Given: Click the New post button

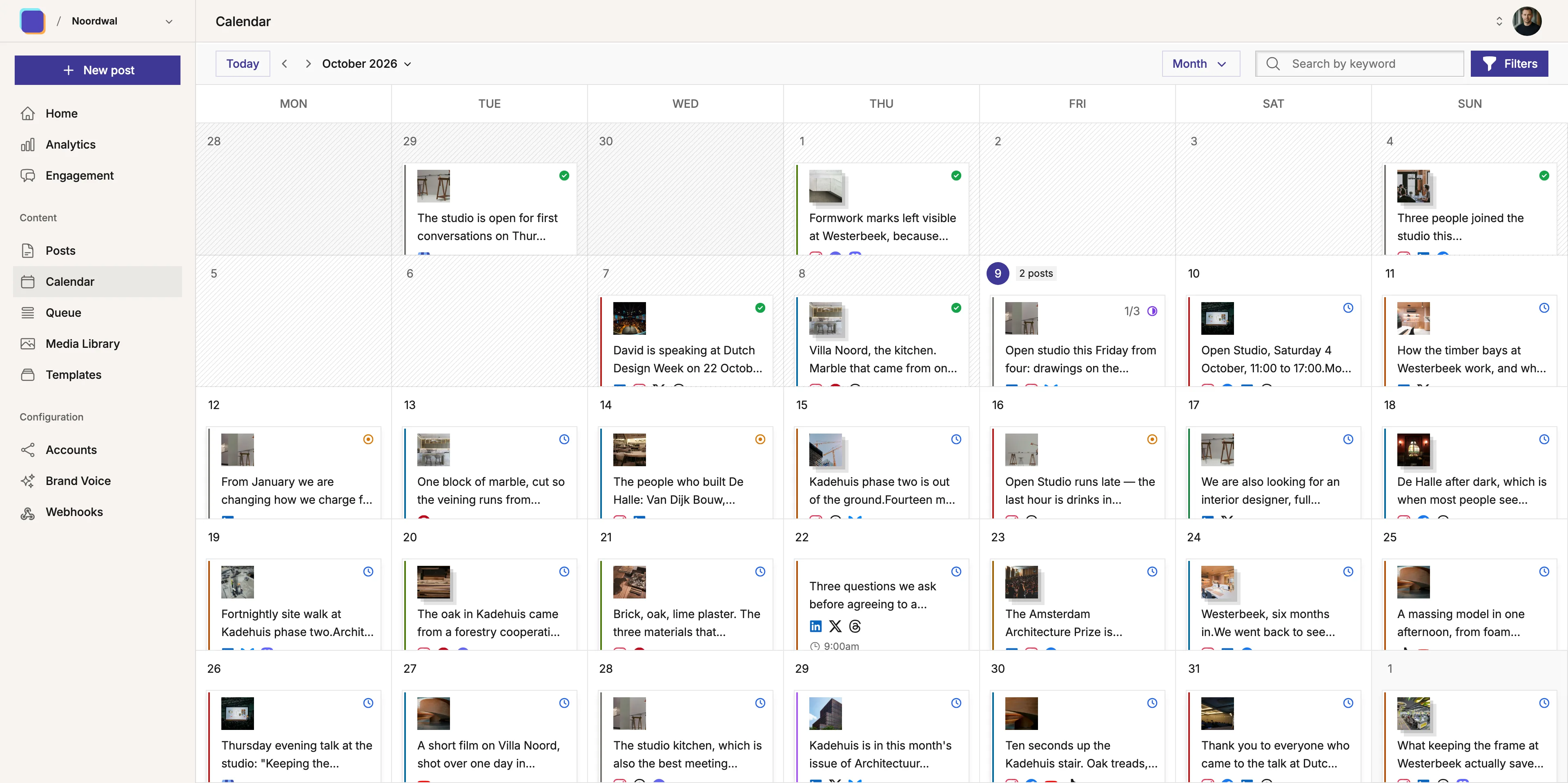Looking at the screenshot, I should pos(98,70).
